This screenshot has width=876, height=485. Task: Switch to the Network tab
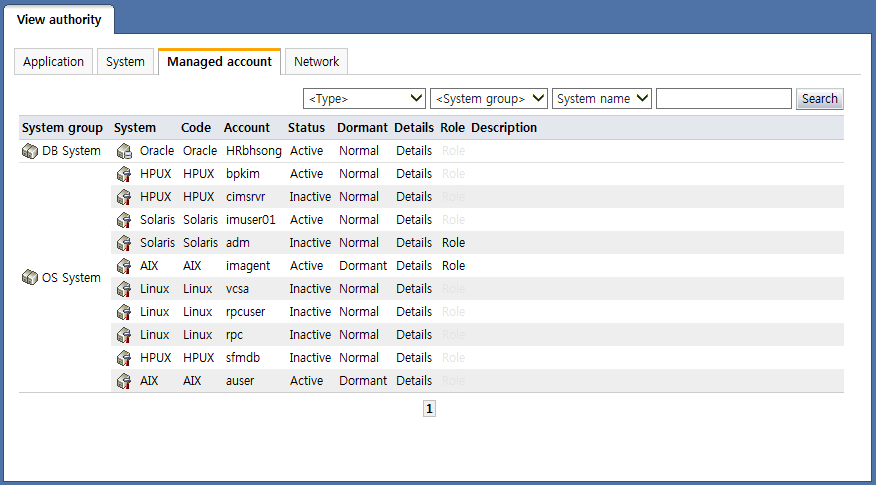click(x=316, y=62)
